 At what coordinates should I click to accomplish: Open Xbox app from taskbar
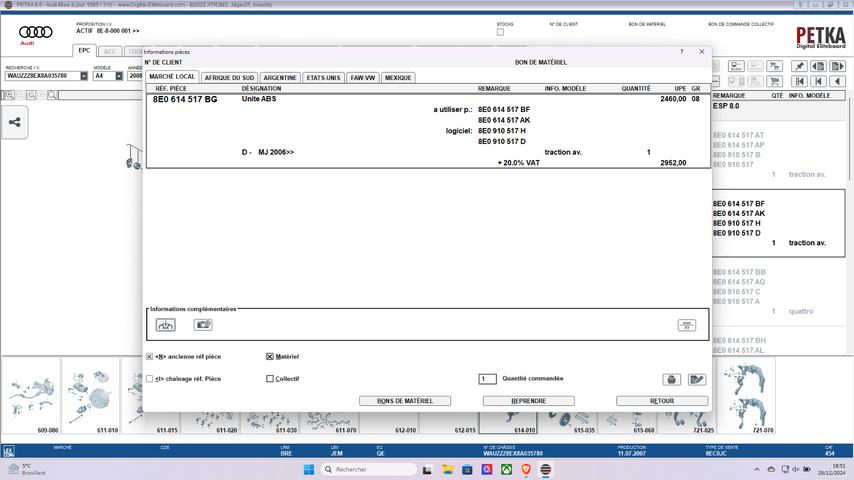coord(507,469)
